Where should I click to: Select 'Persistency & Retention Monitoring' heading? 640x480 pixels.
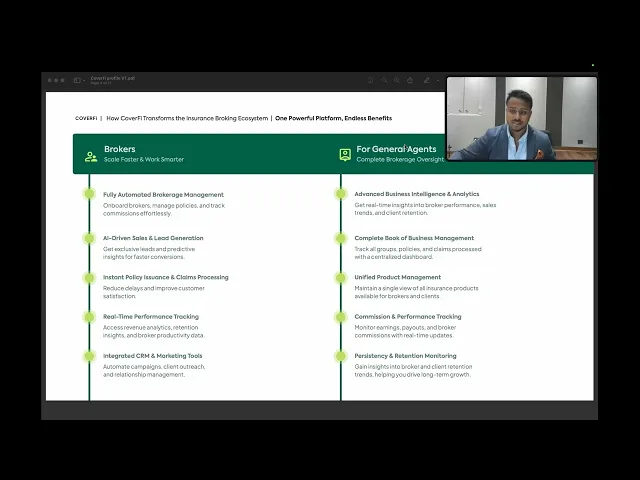[405, 356]
